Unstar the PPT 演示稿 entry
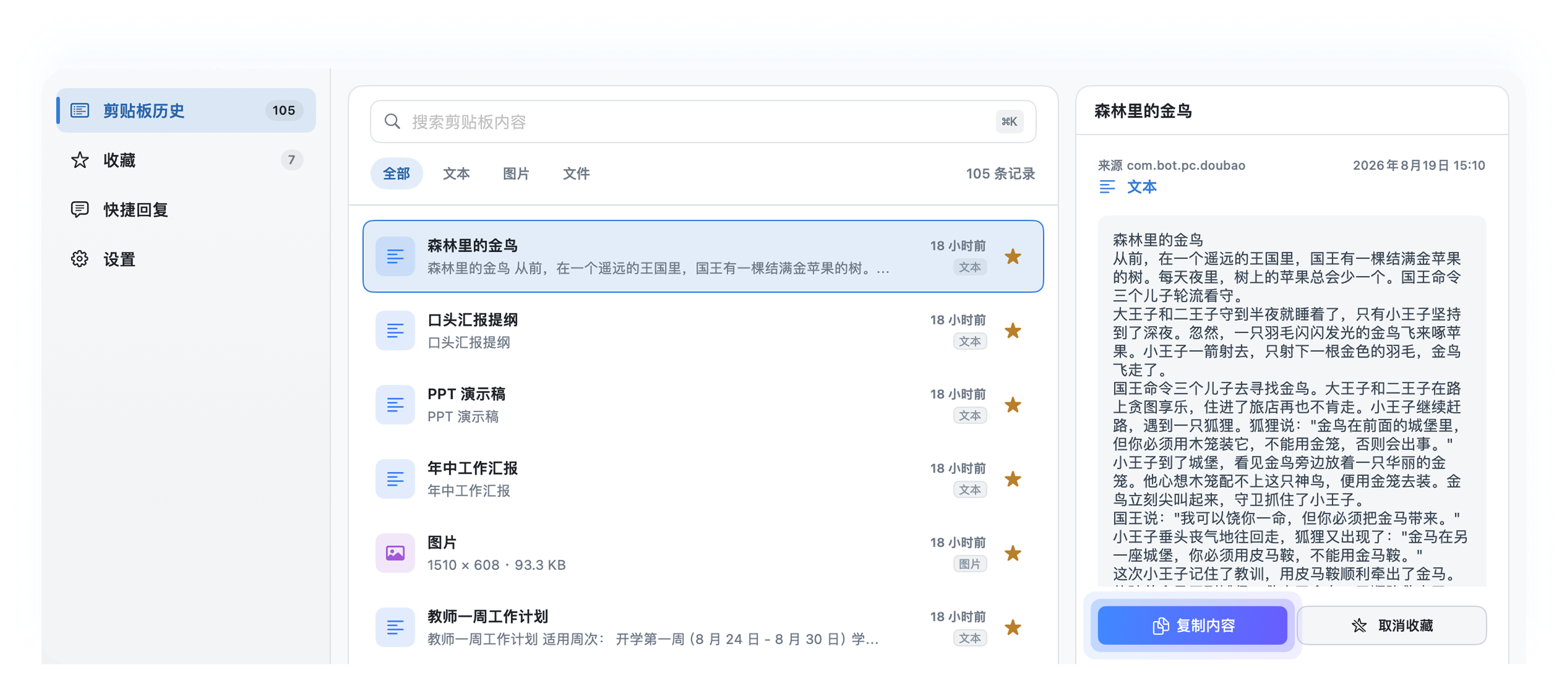Viewport: 1568px width, 679px height. [1013, 405]
